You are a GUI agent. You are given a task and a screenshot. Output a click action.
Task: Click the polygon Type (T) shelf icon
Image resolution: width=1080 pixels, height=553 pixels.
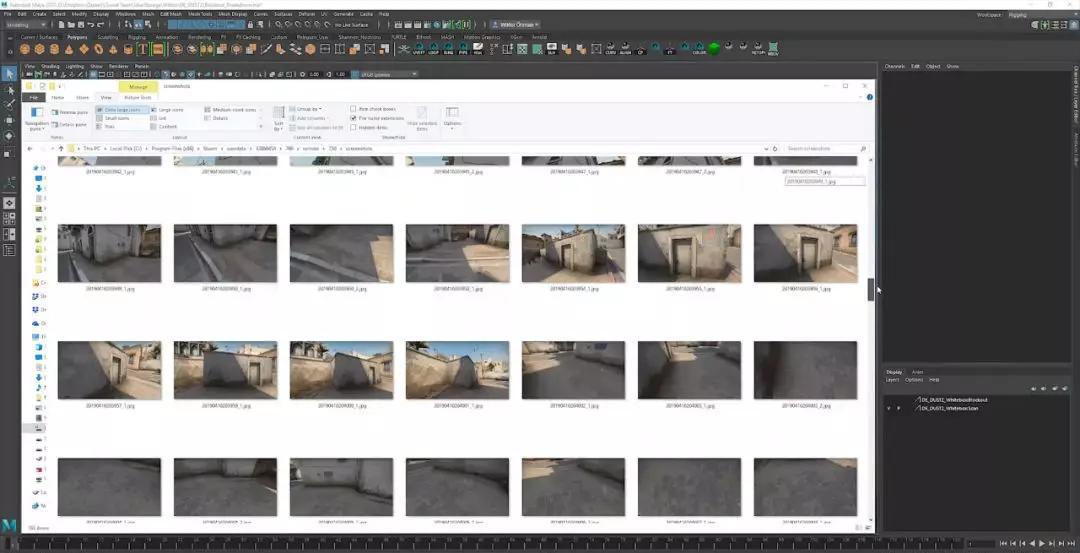tap(143, 49)
